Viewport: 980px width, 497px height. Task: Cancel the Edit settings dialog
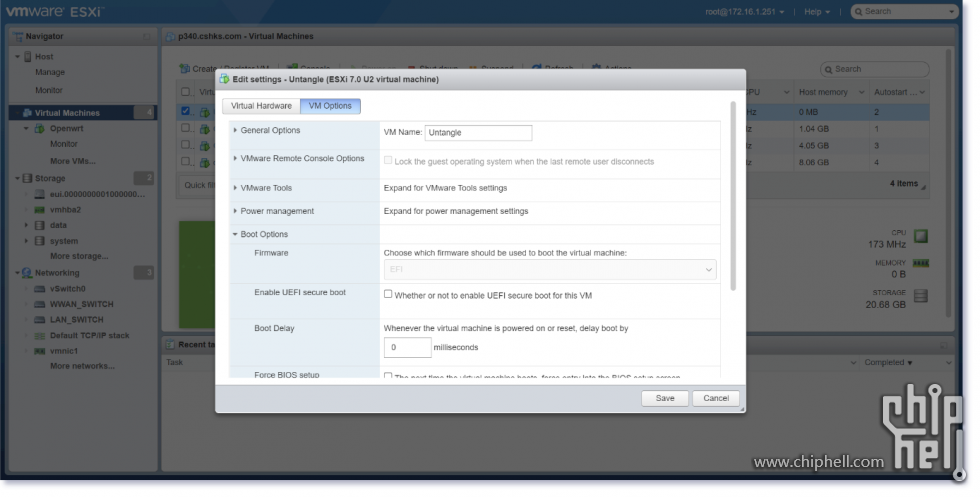click(x=716, y=398)
